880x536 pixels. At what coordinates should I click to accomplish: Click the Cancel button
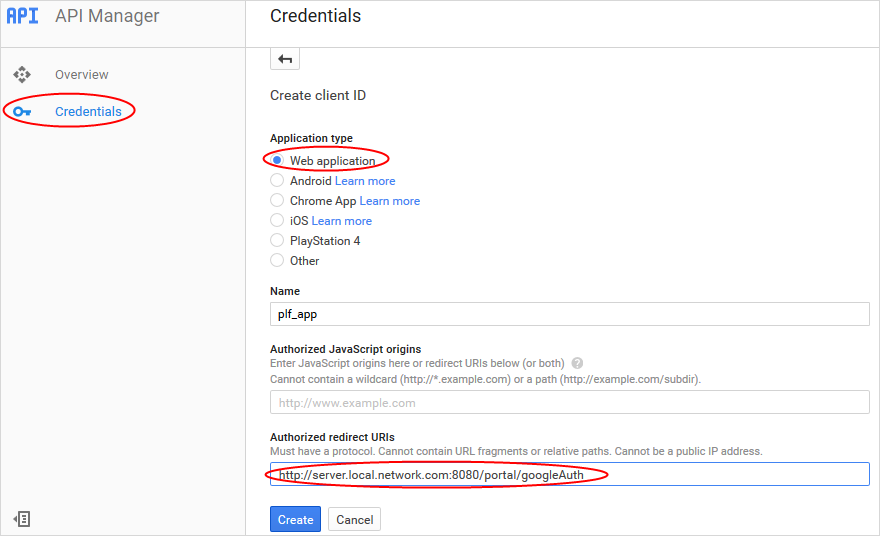[x=354, y=520]
